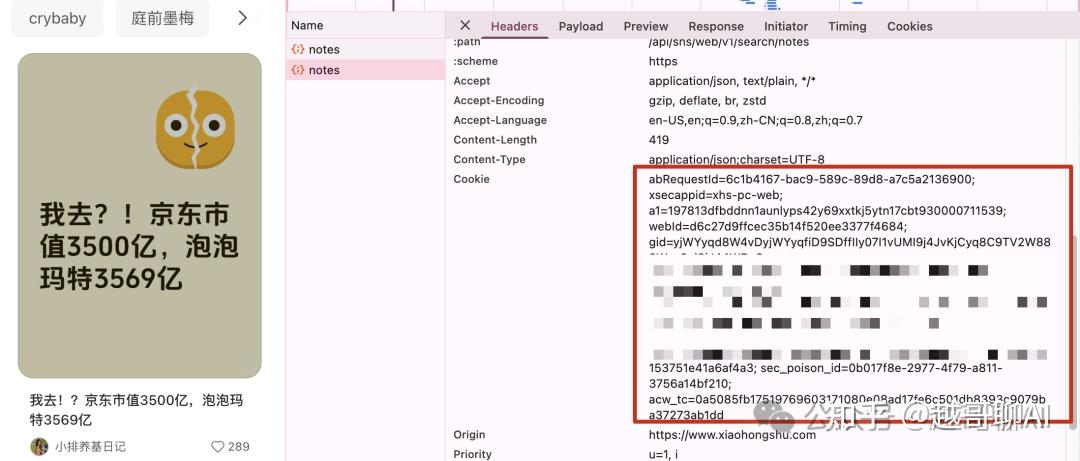The width and height of the screenshot is (1080, 461).
Task: Click the Cookie header name
Action: (x=472, y=179)
